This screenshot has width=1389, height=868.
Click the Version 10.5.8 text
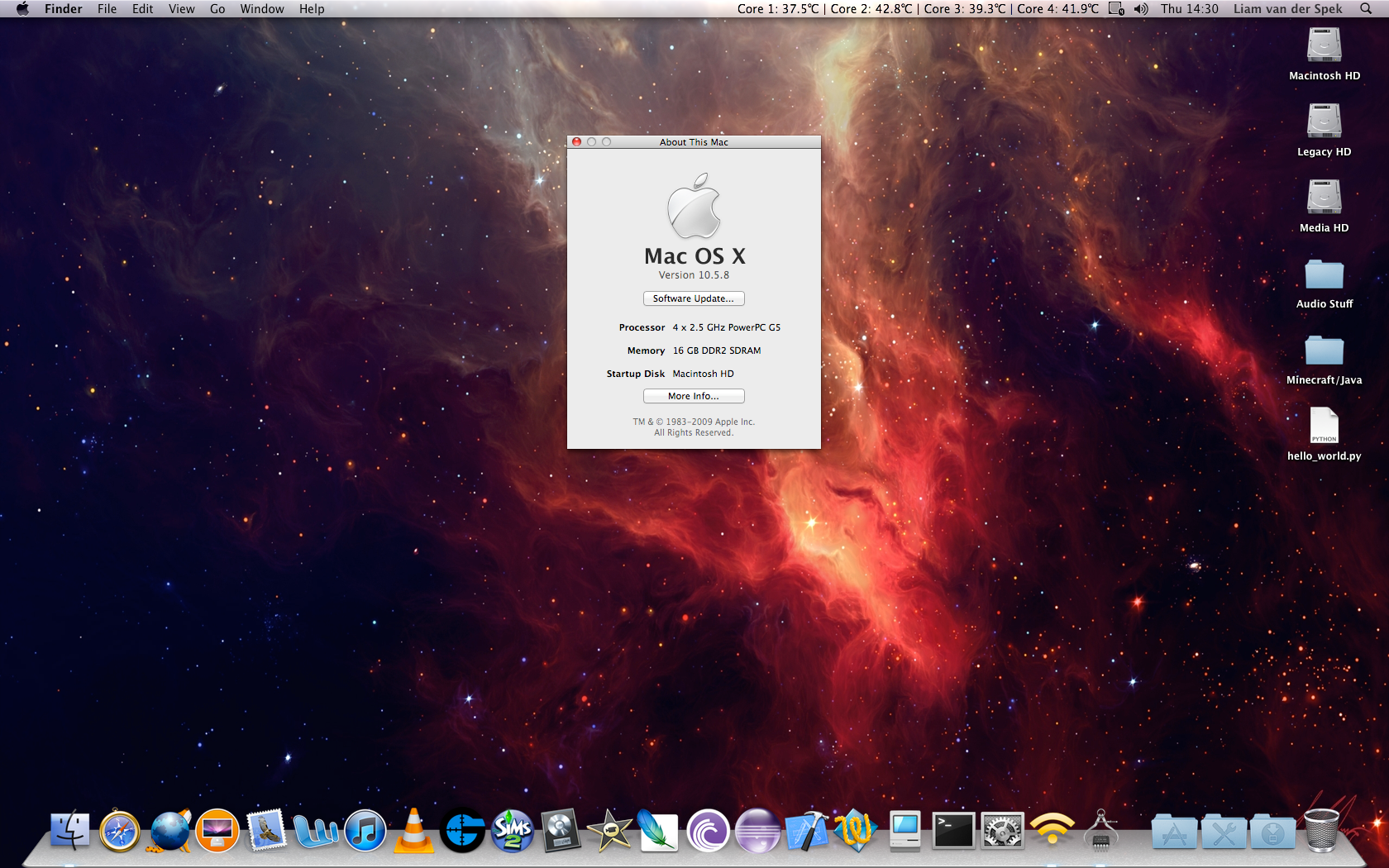[x=694, y=275]
